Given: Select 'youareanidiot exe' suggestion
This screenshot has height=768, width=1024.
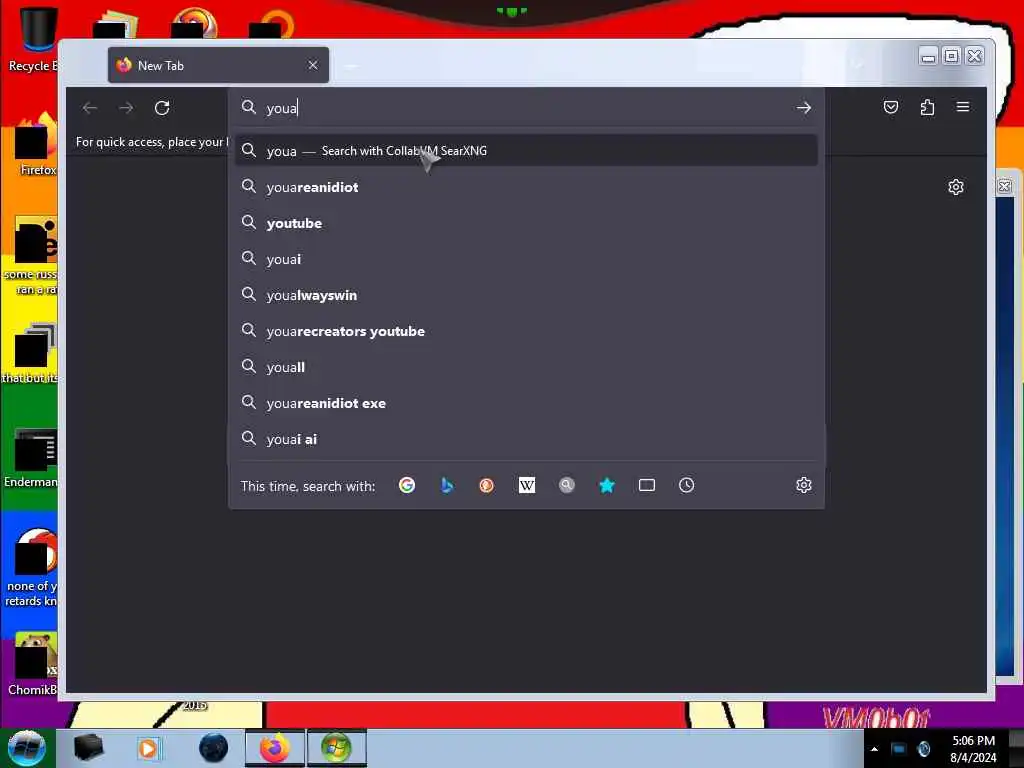Looking at the screenshot, I should [x=526, y=403].
